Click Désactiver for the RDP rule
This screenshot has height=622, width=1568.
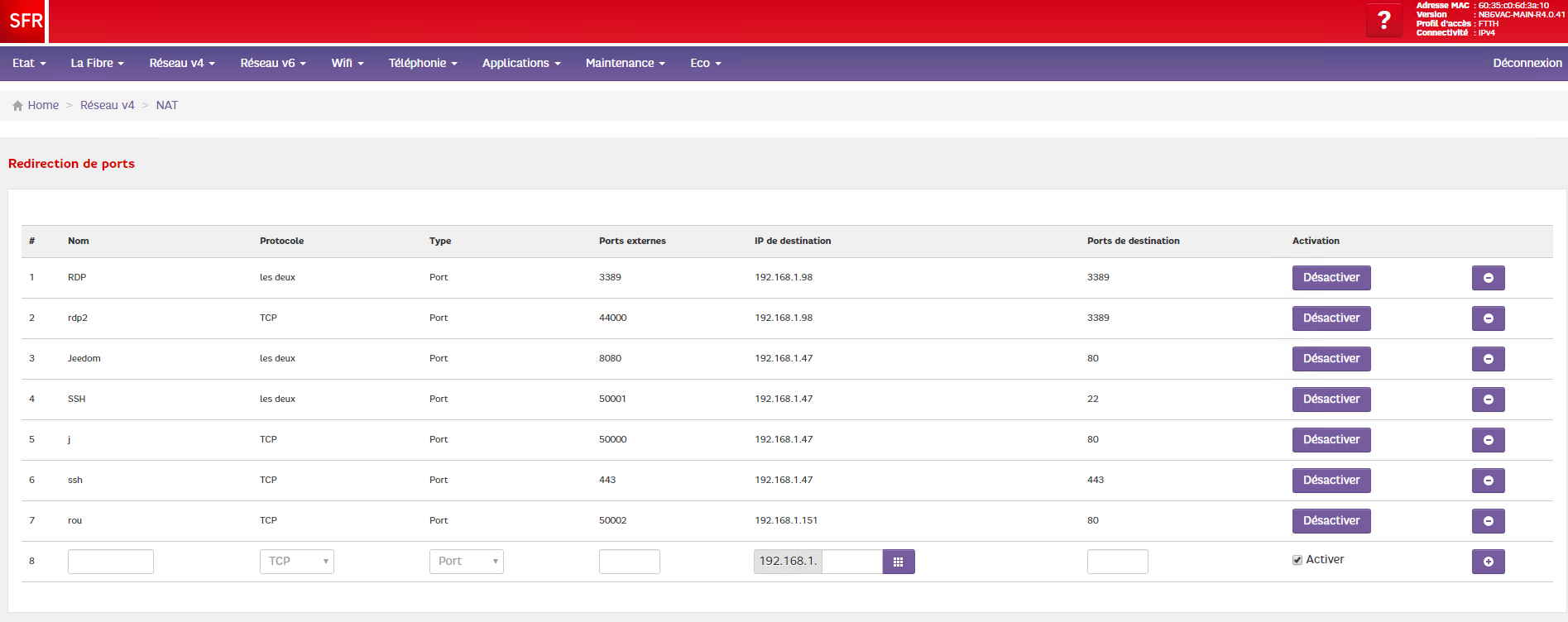pos(1331,278)
